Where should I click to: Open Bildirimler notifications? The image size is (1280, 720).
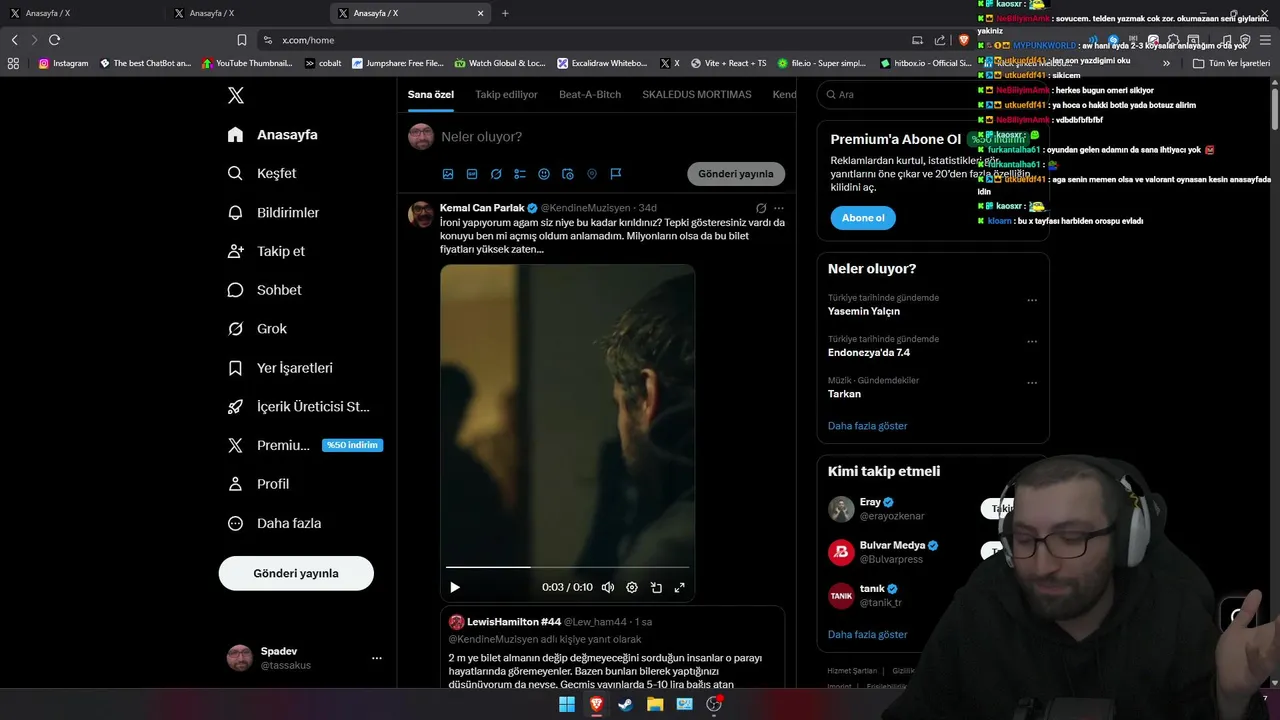(x=274, y=212)
